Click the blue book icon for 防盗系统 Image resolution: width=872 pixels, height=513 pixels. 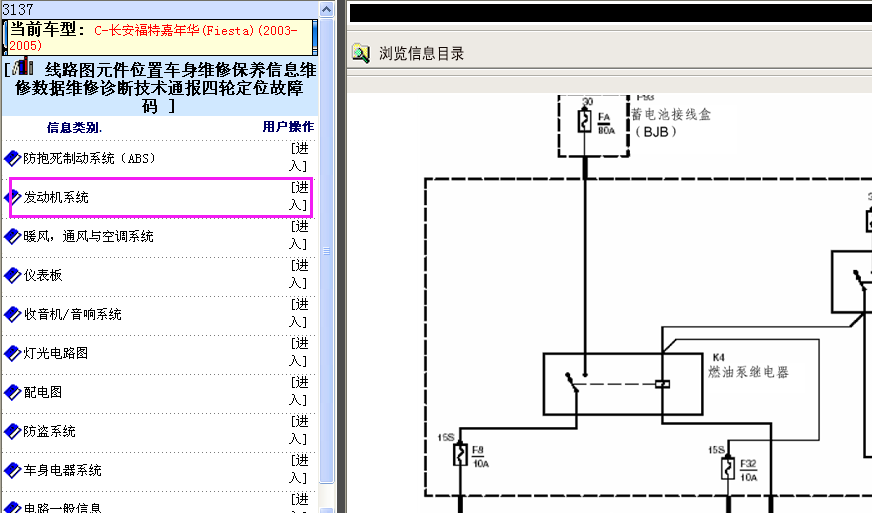[12, 431]
